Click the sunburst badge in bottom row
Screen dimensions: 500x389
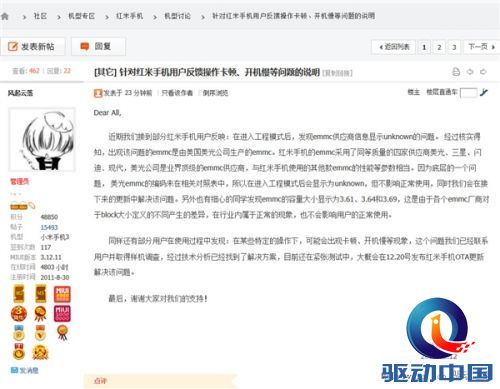40,352
